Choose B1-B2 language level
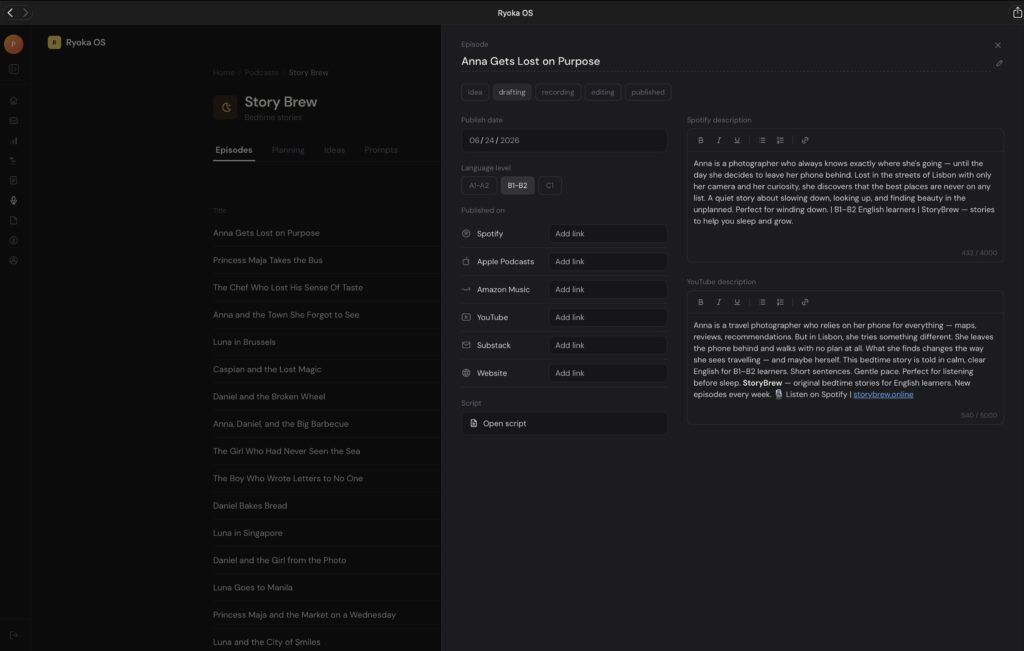 click(x=517, y=185)
